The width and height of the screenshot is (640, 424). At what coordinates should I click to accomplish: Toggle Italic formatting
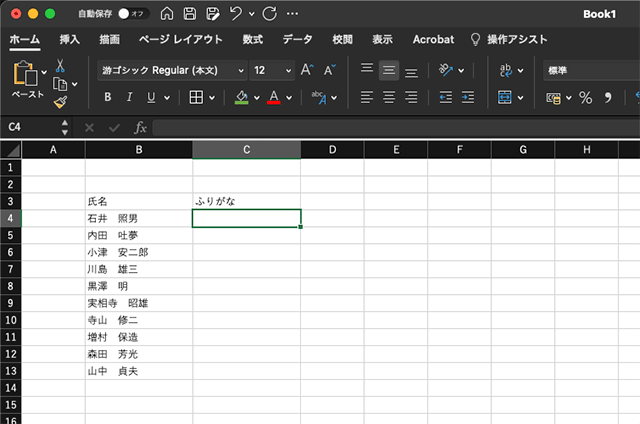[129, 97]
